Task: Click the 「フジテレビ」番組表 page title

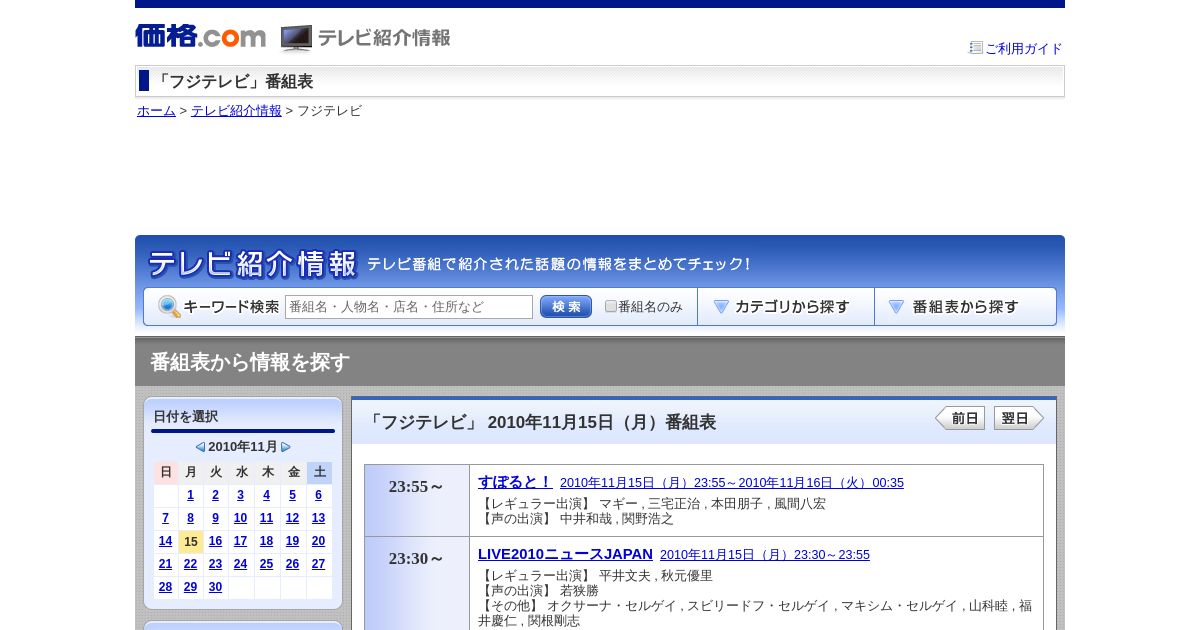Action: [x=233, y=82]
